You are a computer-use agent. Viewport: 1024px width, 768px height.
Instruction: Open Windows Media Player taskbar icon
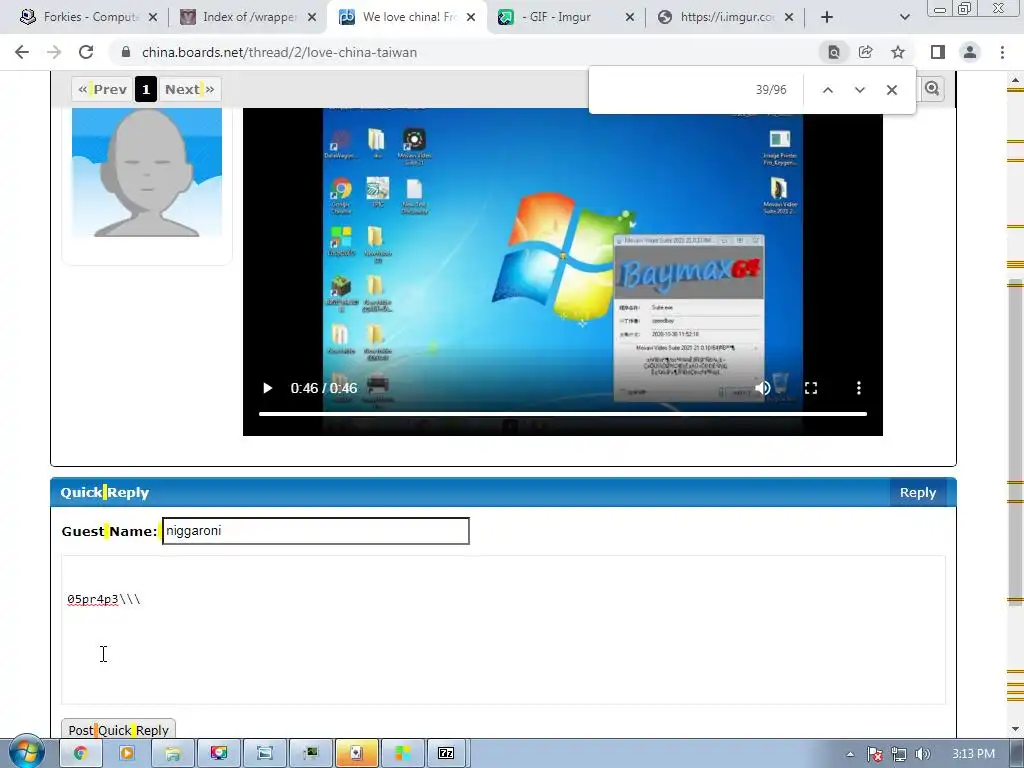click(x=127, y=754)
